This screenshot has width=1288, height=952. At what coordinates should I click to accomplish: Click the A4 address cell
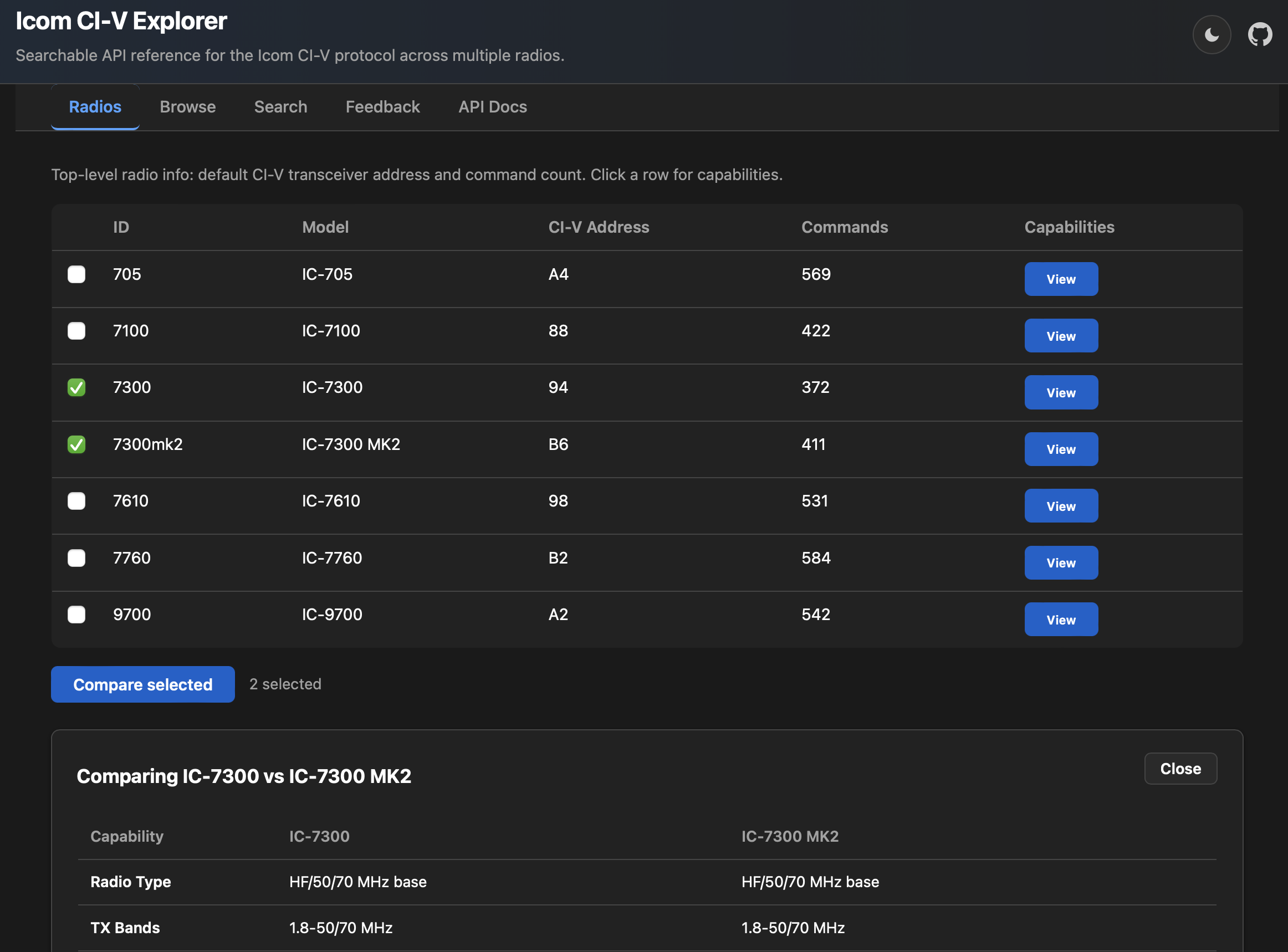[x=559, y=274]
